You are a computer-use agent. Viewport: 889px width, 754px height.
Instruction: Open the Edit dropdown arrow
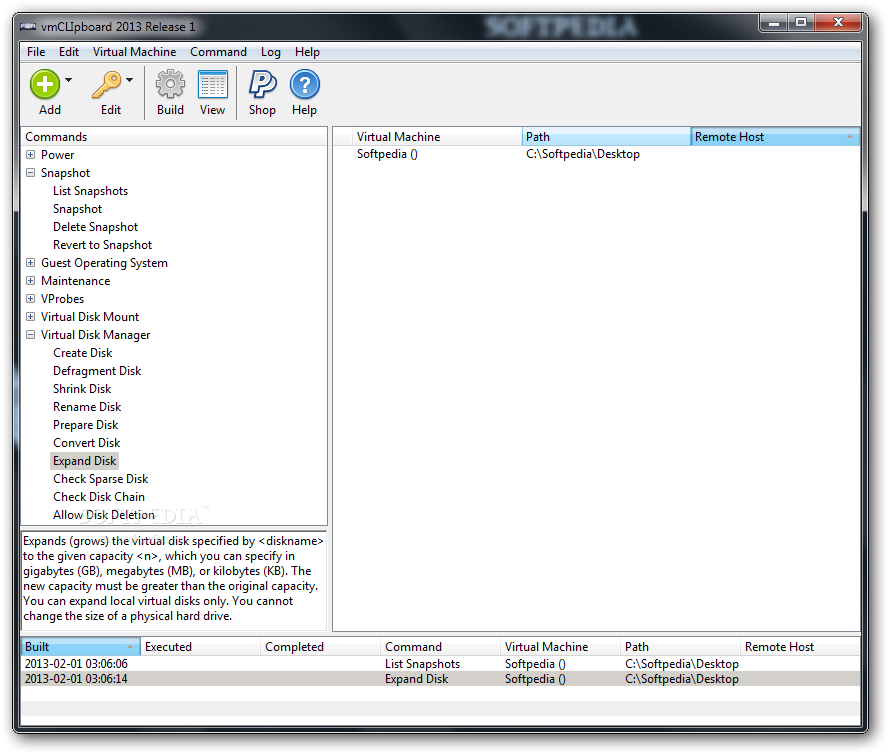(x=130, y=80)
